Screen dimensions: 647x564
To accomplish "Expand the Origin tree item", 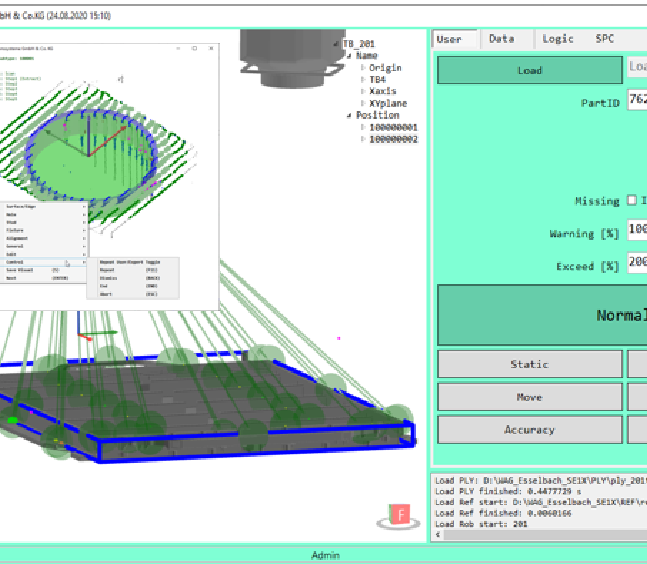I will [x=362, y=68].
